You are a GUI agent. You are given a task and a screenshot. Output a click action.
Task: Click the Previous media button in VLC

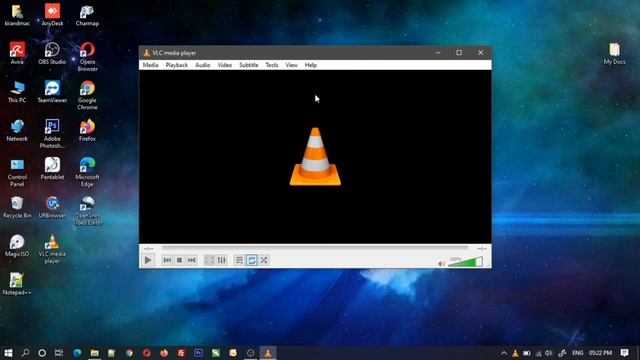[167, 260]
